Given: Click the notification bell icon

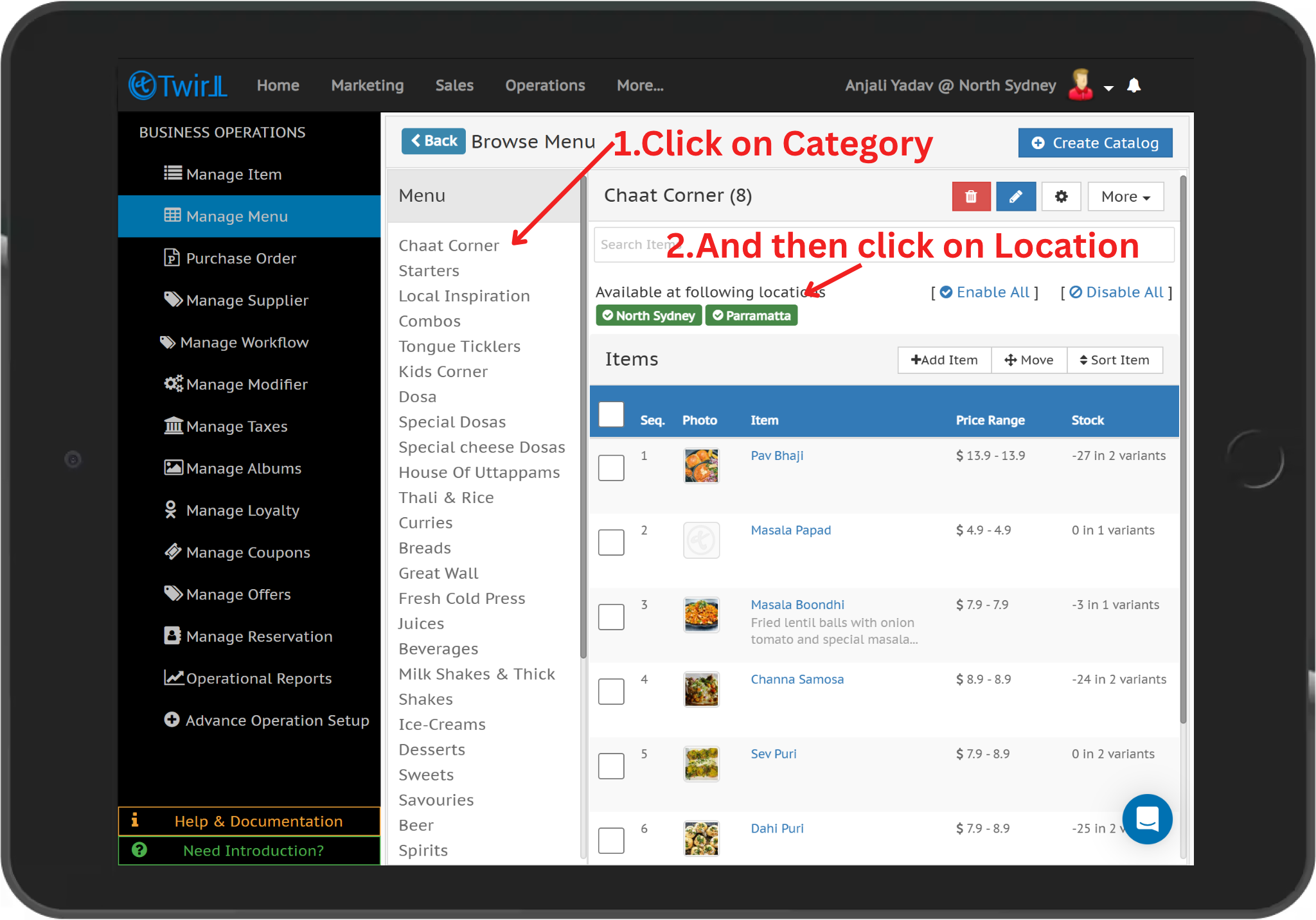Looking at the screenshot, I should click(x=1134, y=85).
